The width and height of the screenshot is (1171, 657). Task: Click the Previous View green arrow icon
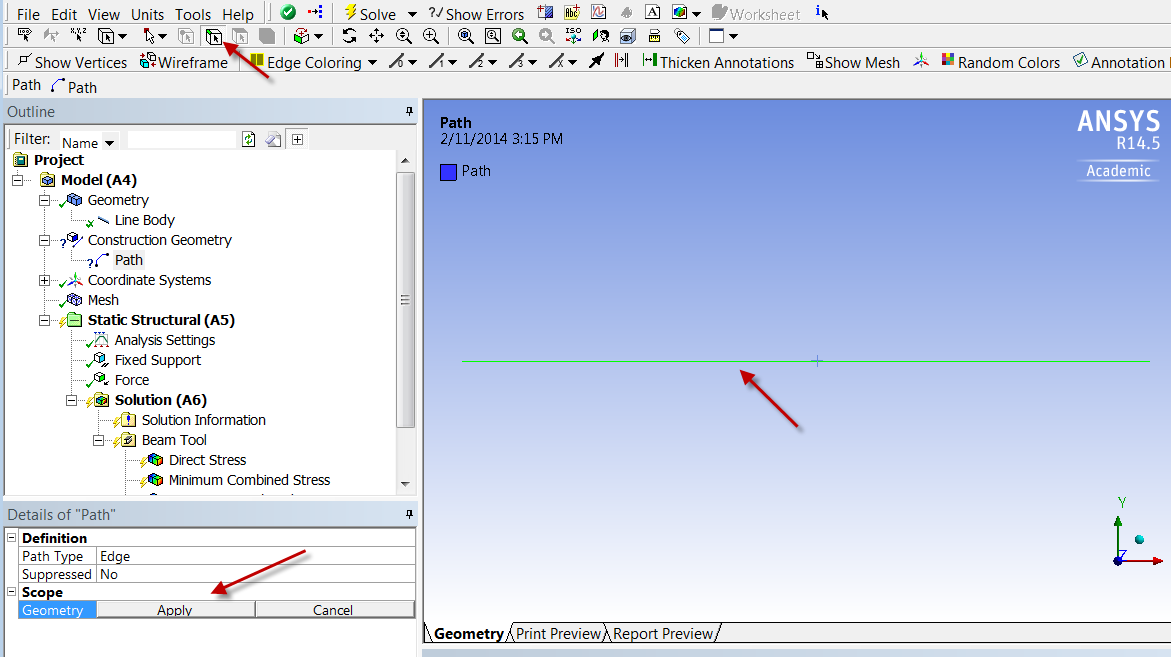(x=520, y=36)
